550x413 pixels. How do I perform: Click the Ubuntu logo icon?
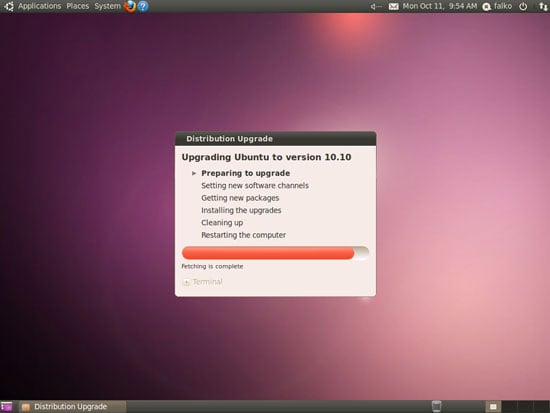[9, 6]
